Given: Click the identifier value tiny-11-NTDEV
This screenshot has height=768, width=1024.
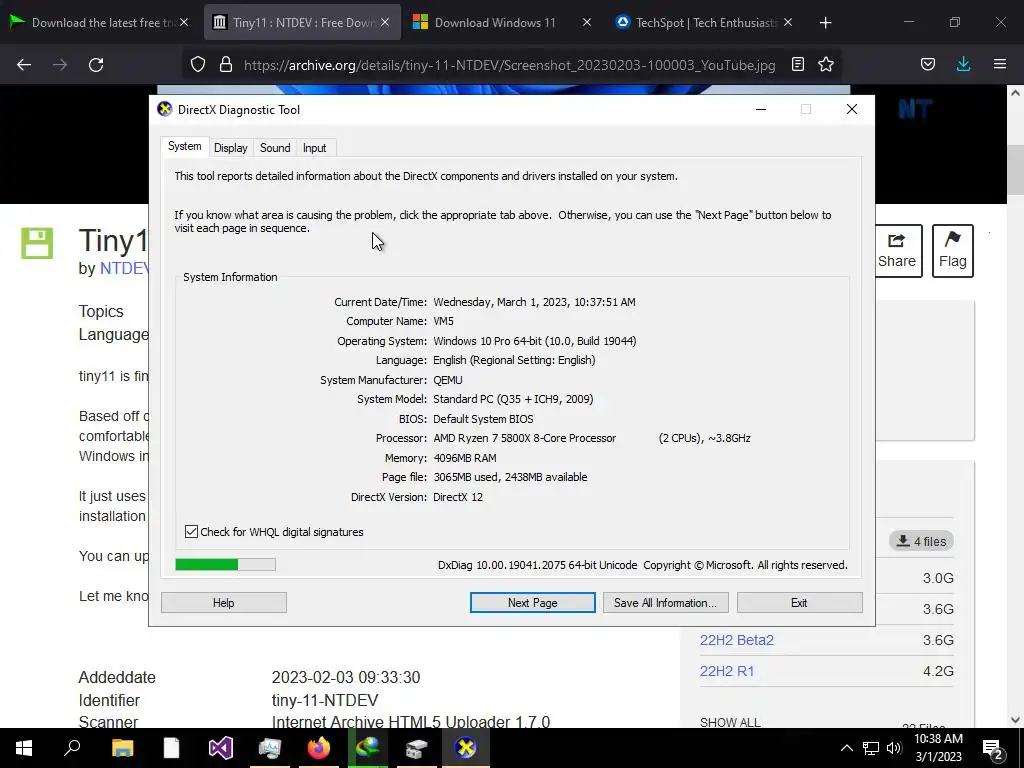Looking at the screenshot, I should pyautogui.click(x=325, y=700).
